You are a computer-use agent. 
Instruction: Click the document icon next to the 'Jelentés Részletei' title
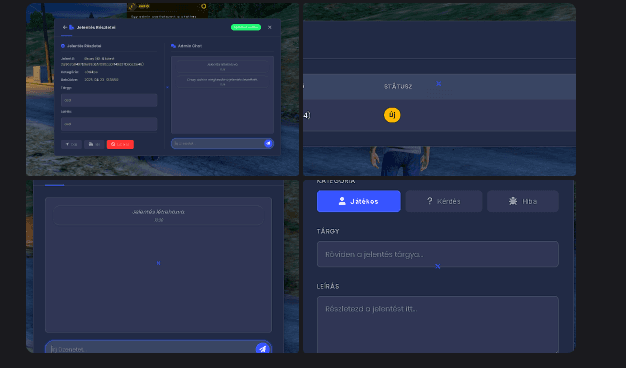tap(71, 28)
